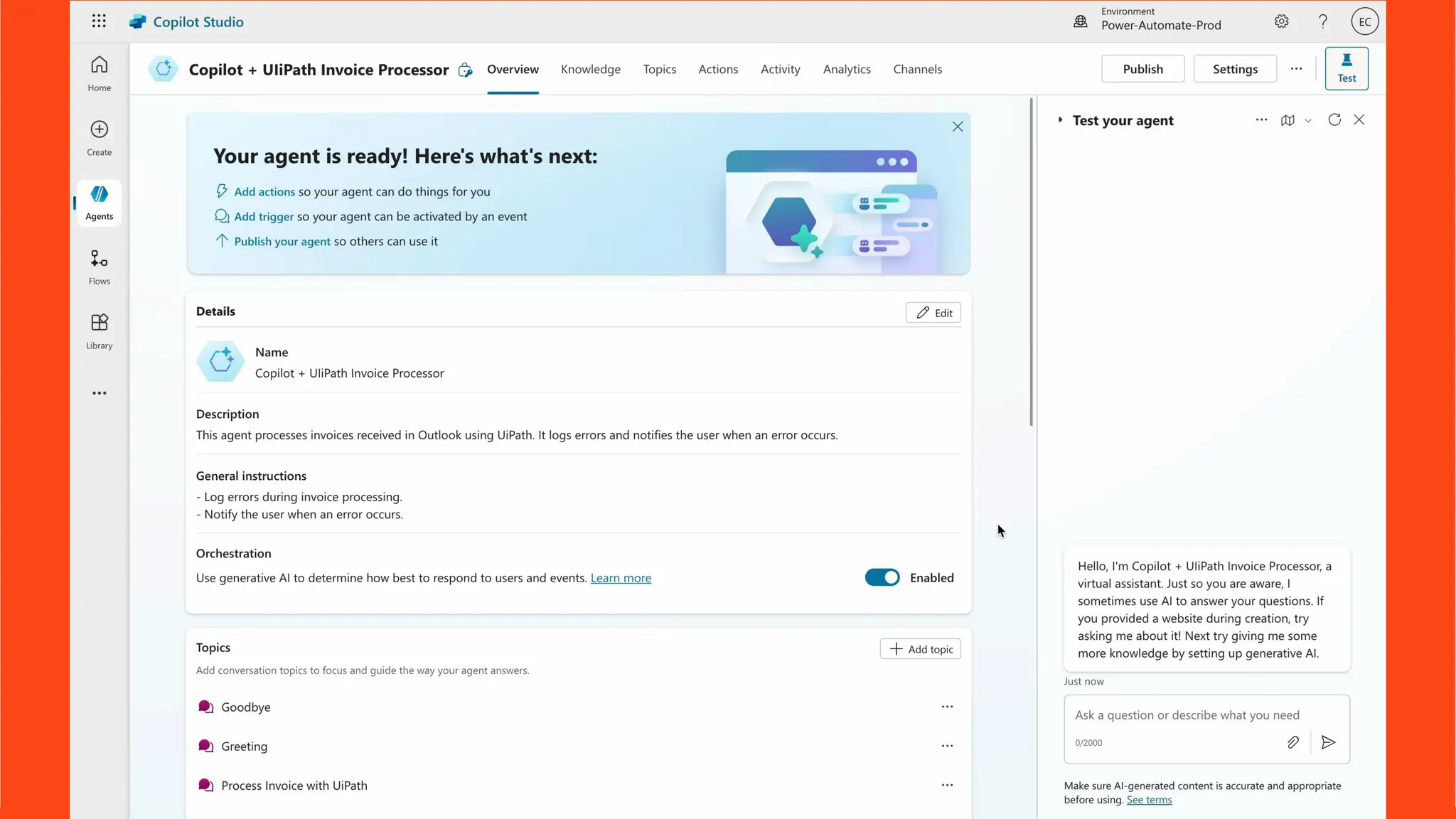Toggle the Test panel button
The width and height of the screenshot is (1456, 819).
pos(1346,69)
